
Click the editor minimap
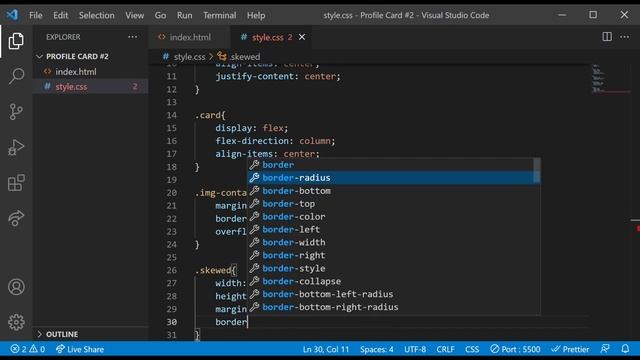pyautogui.click(x=610, y=78)
